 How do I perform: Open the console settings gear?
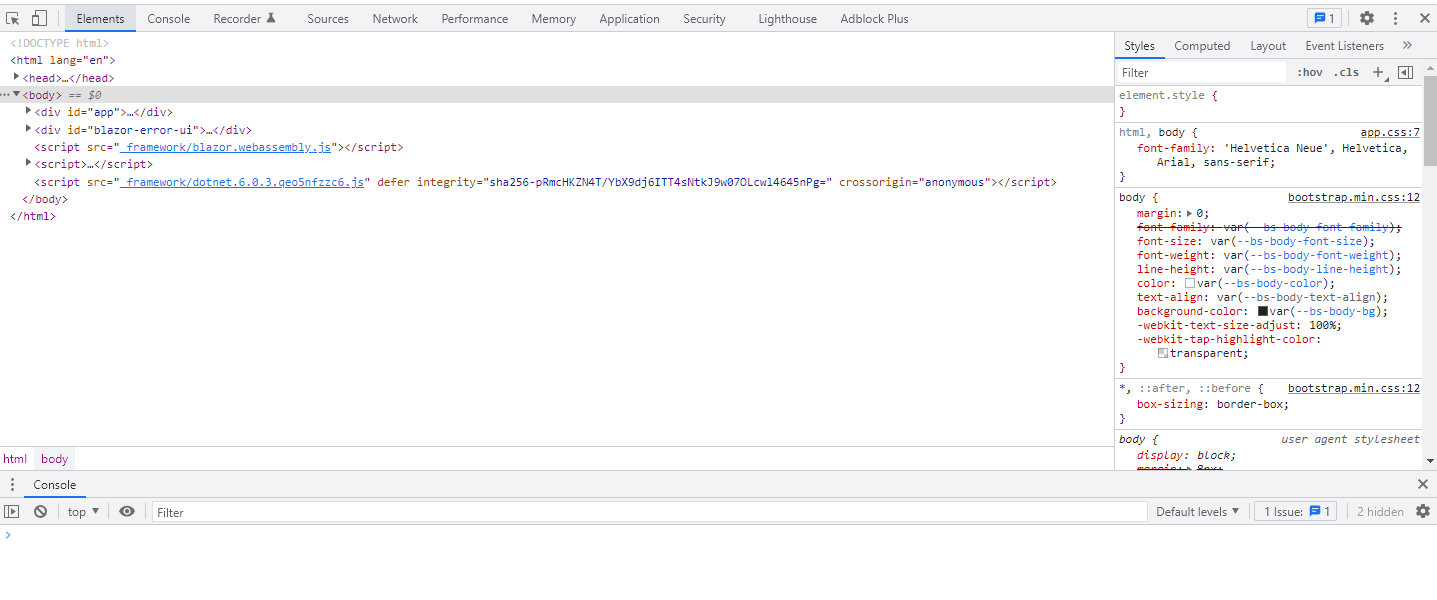point(1423,511)
